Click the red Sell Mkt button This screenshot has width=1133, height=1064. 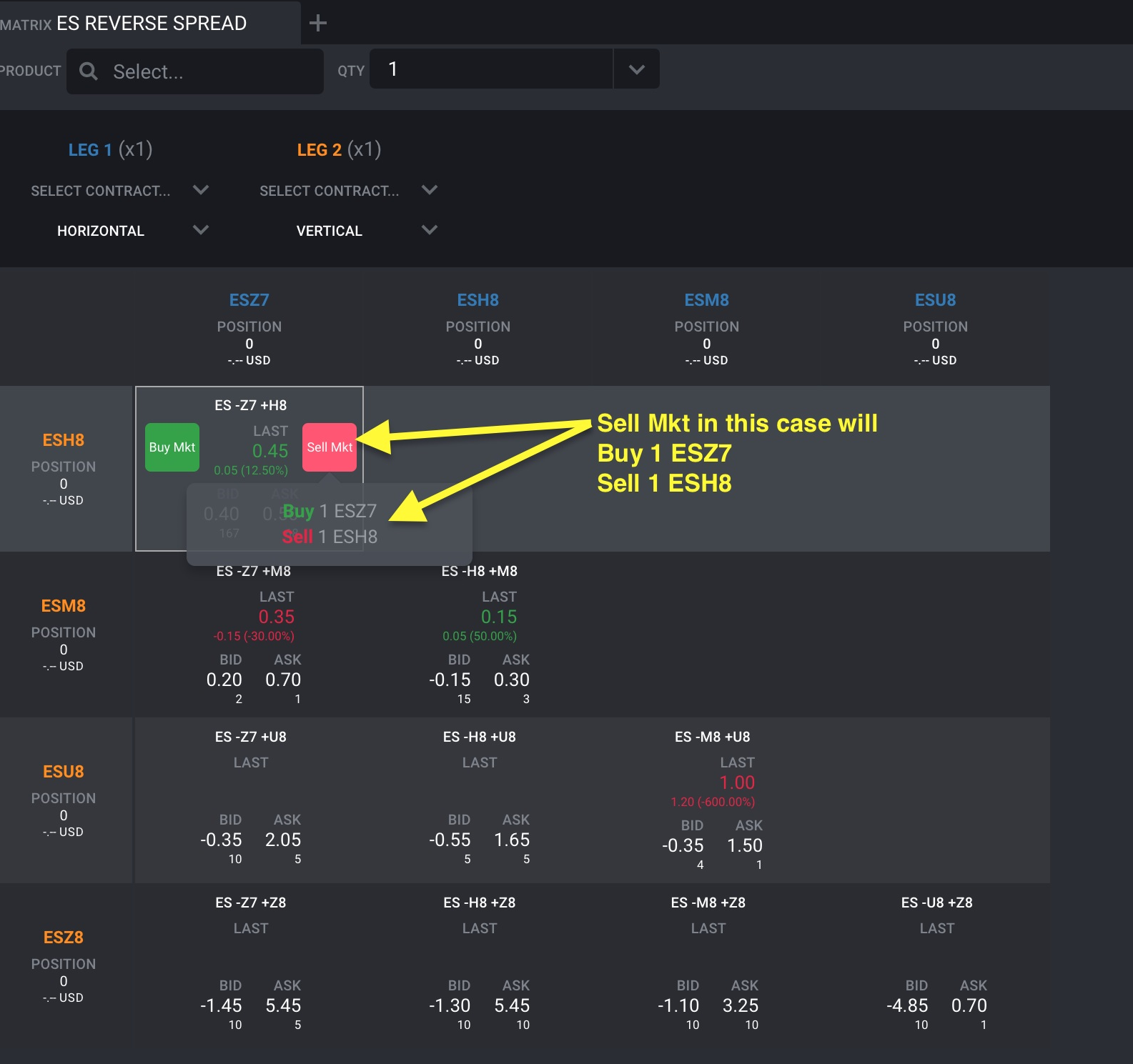click(x=330, y=447)
